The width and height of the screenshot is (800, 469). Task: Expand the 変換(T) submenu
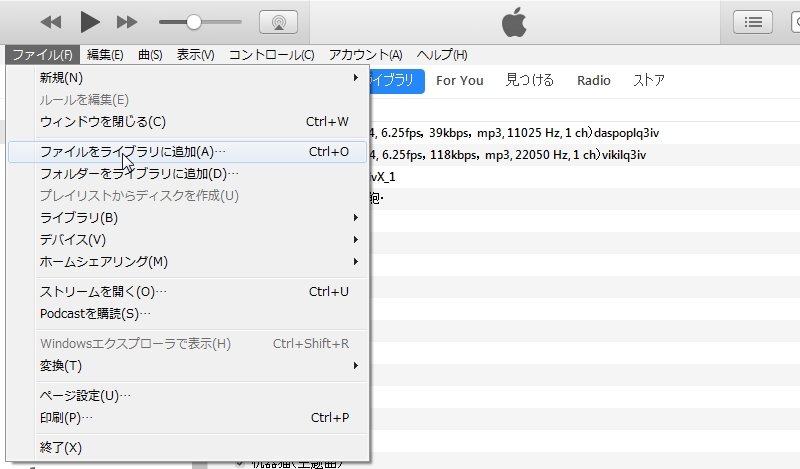(x=187, y=366)
